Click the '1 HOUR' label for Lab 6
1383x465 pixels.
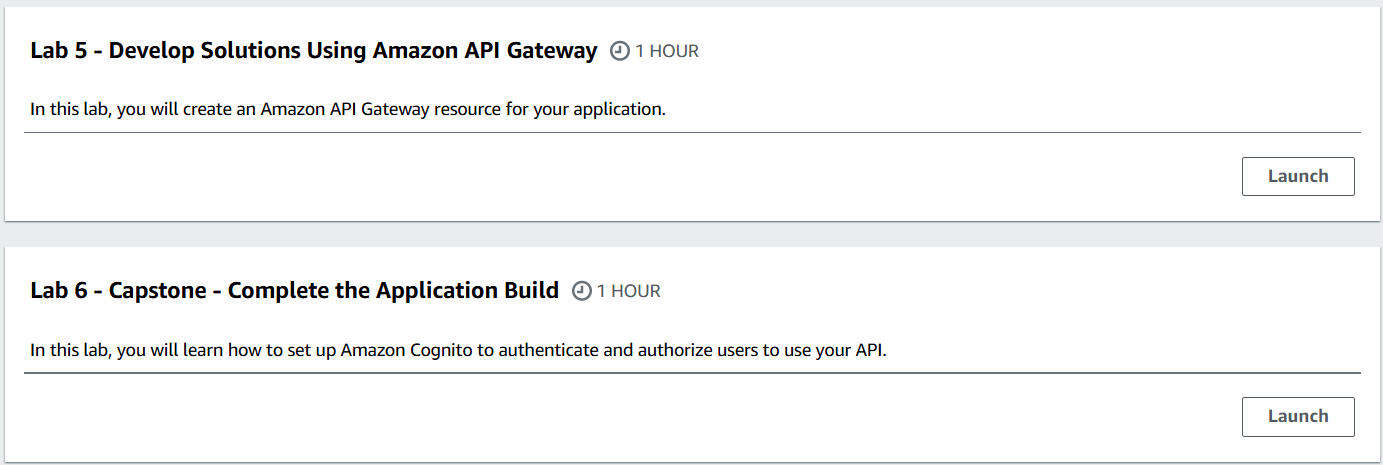coord(629,291)
